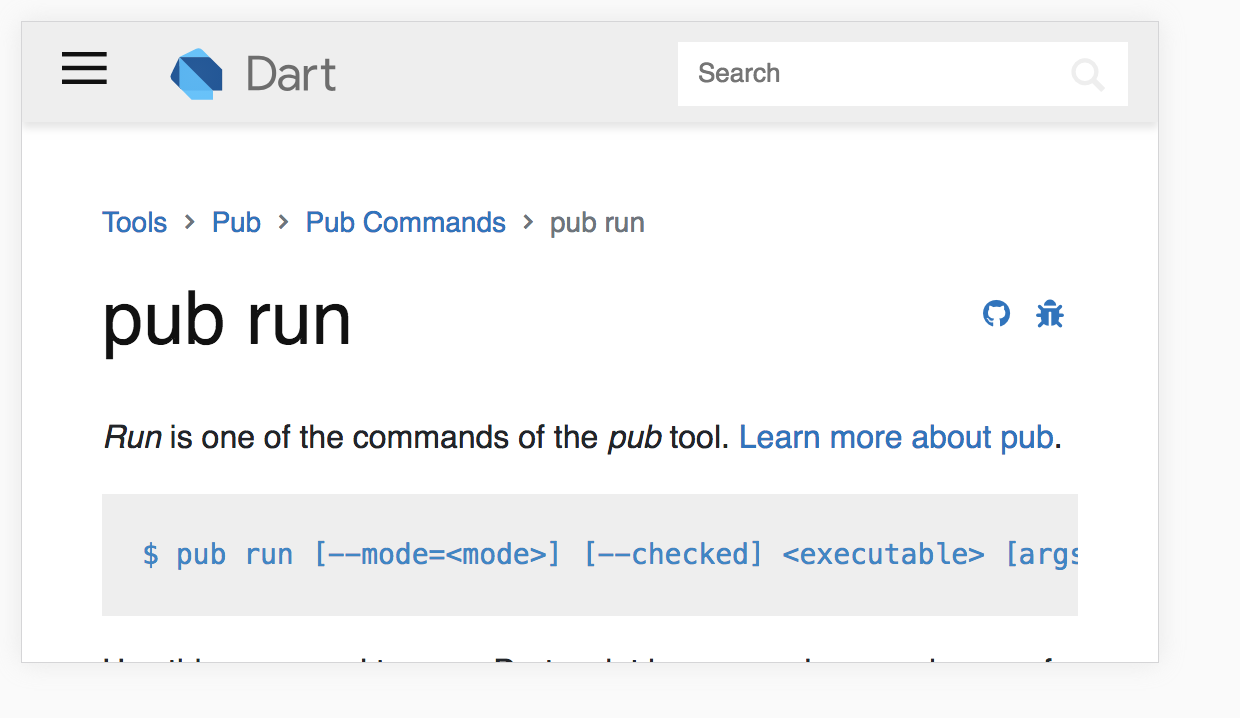The image size is (1240, 718).
Task: Click the search magnifier icon
Action: [1088, 73]
